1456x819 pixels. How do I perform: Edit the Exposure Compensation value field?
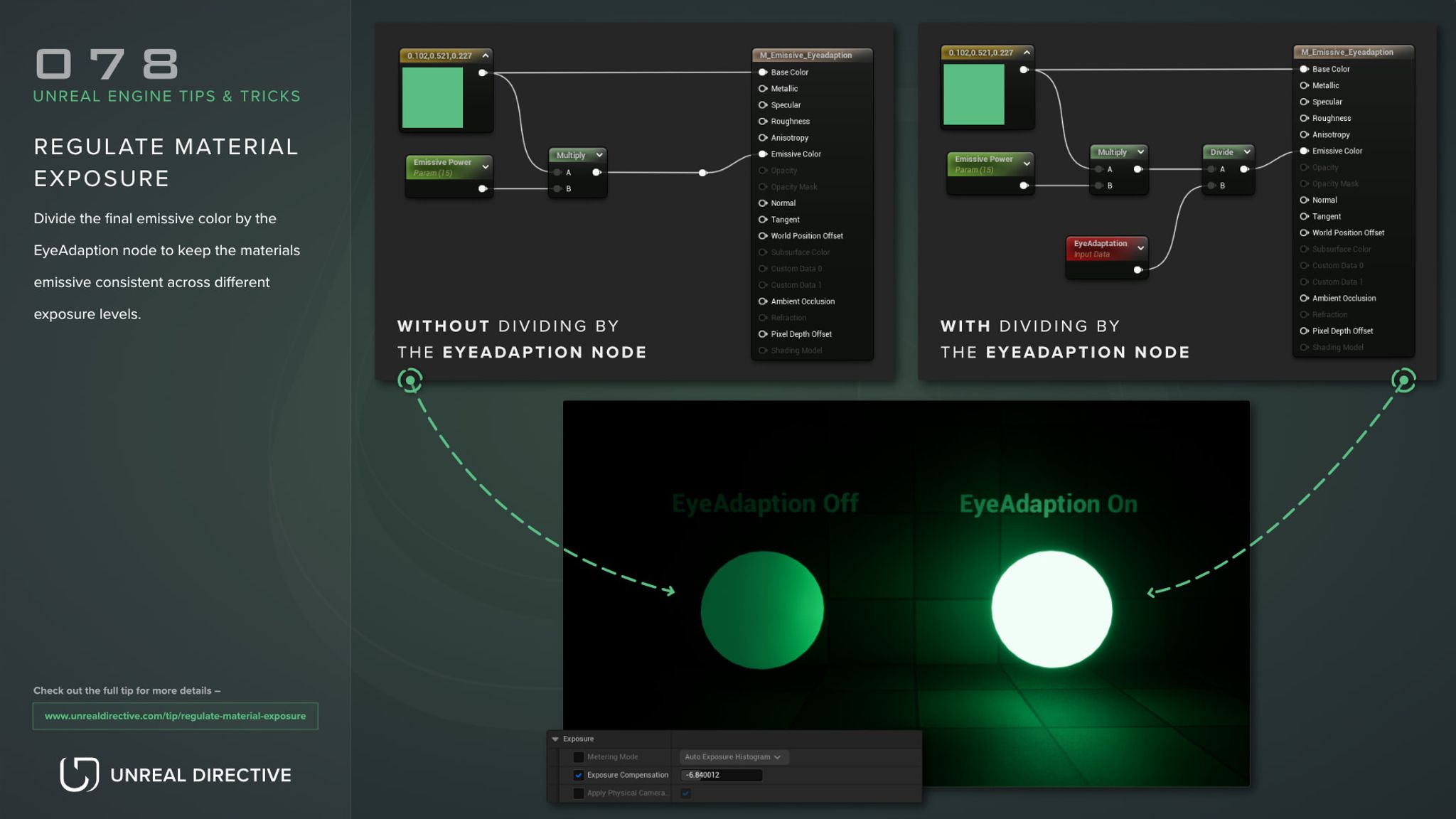(x=721, y=775)
